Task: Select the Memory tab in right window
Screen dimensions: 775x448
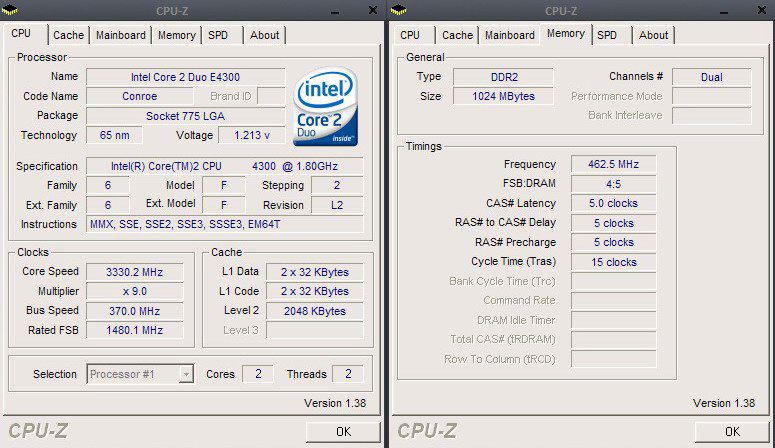Action: (x=565, y=34)
